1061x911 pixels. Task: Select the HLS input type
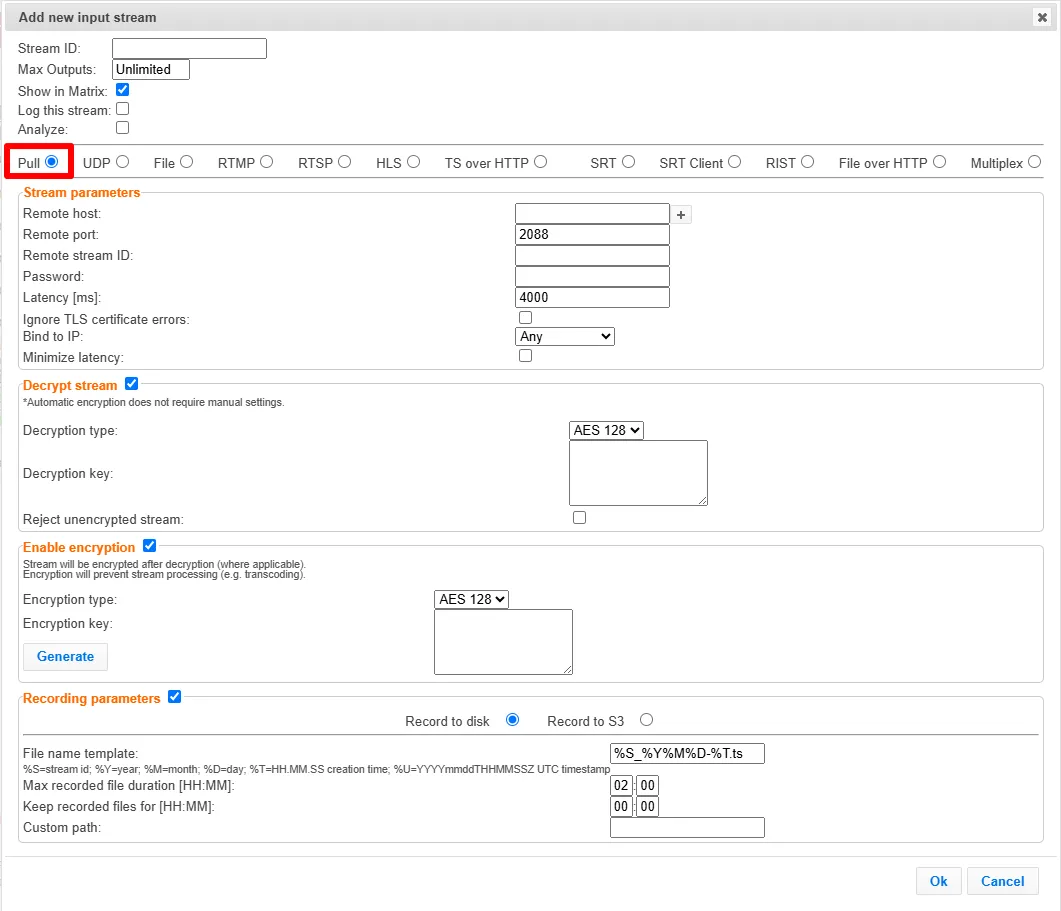pyautogui.click(x=413, y=162)
